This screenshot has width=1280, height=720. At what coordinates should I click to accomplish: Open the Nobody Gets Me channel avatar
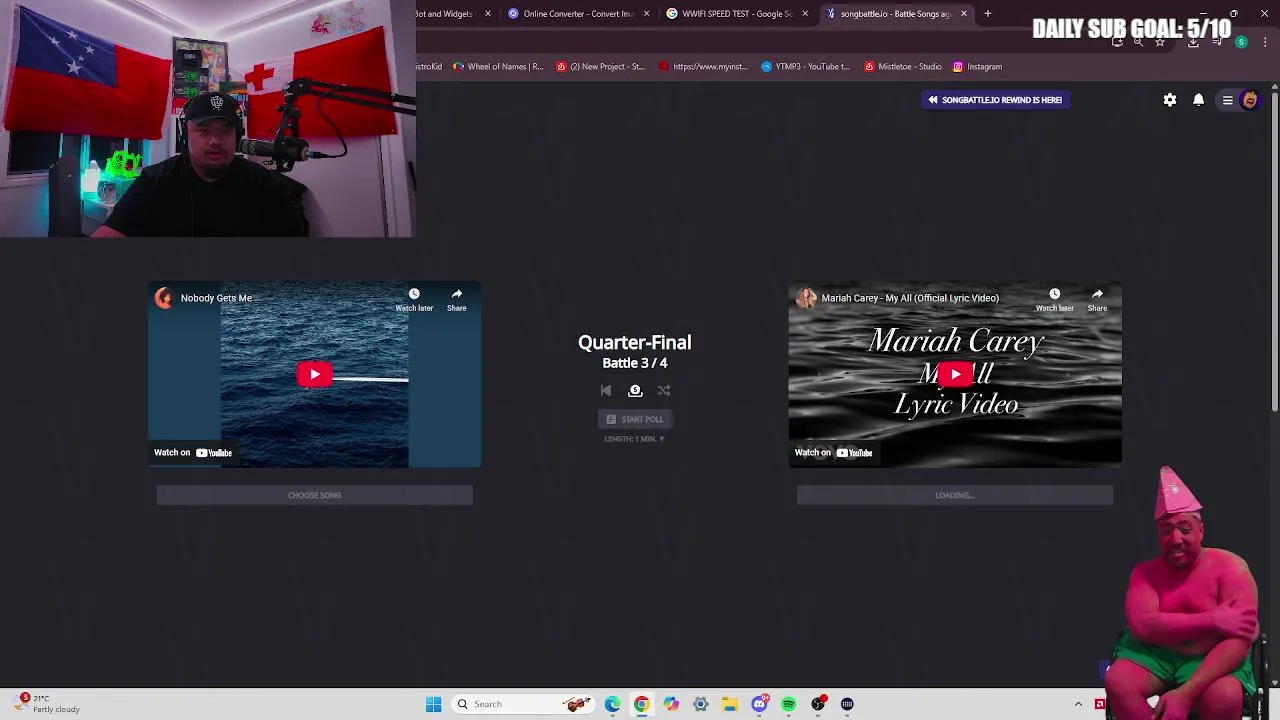coord(164,298)
